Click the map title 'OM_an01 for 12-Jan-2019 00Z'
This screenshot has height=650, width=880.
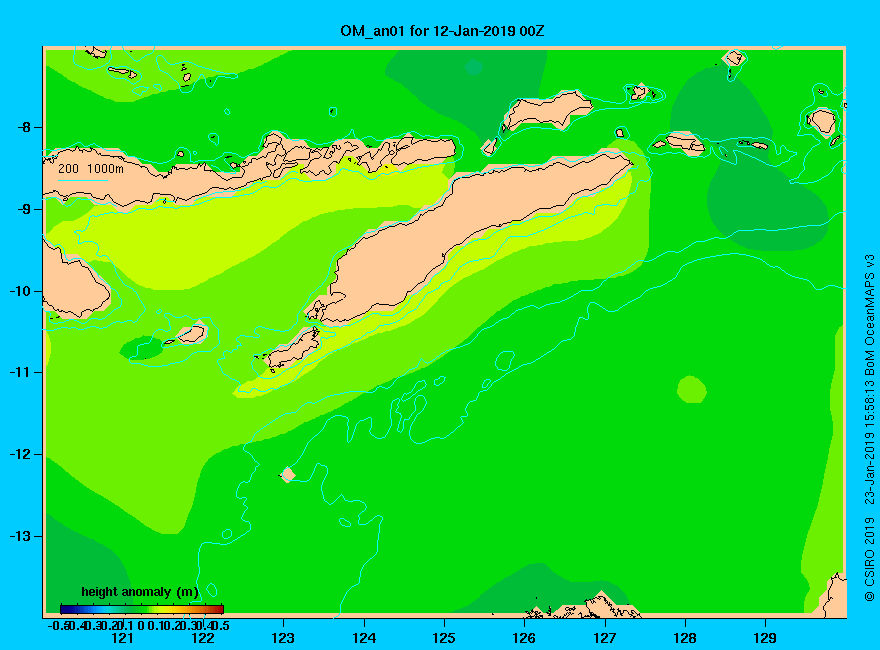[442, 31]
